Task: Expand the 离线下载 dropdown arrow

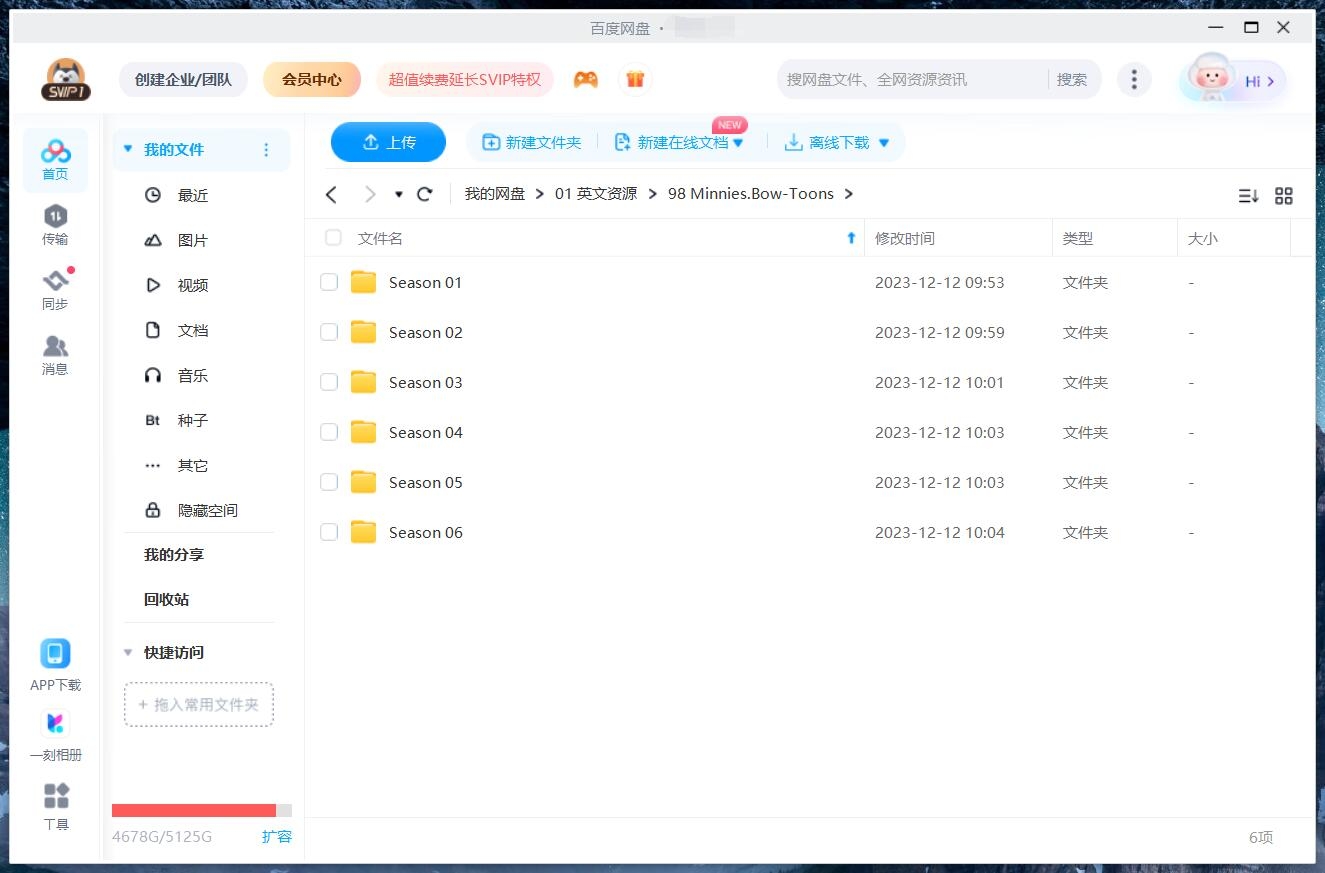Action: (884, 143)
